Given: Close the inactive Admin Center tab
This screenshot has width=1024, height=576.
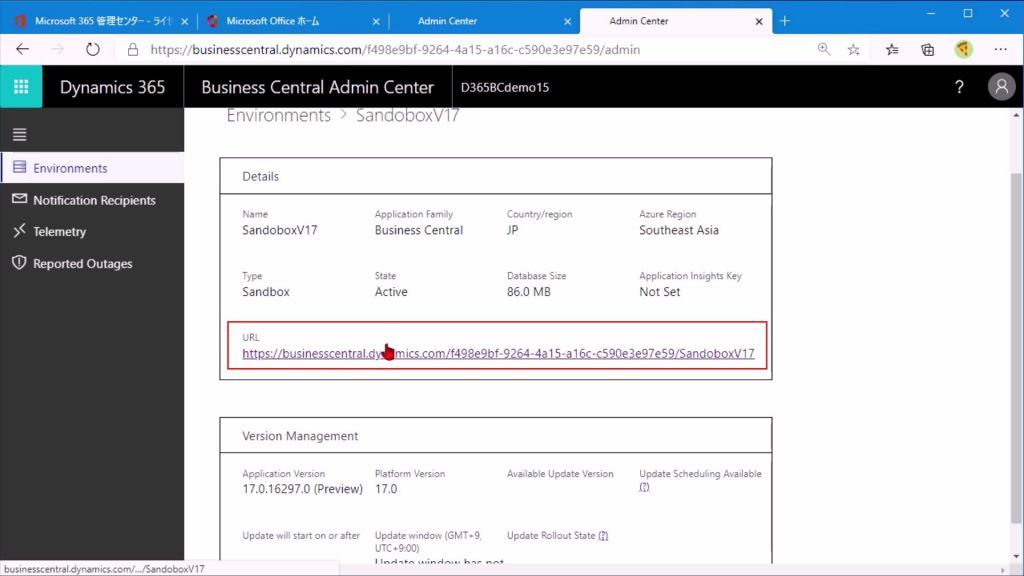Looking at the screenshot, I should pos(568,22).
